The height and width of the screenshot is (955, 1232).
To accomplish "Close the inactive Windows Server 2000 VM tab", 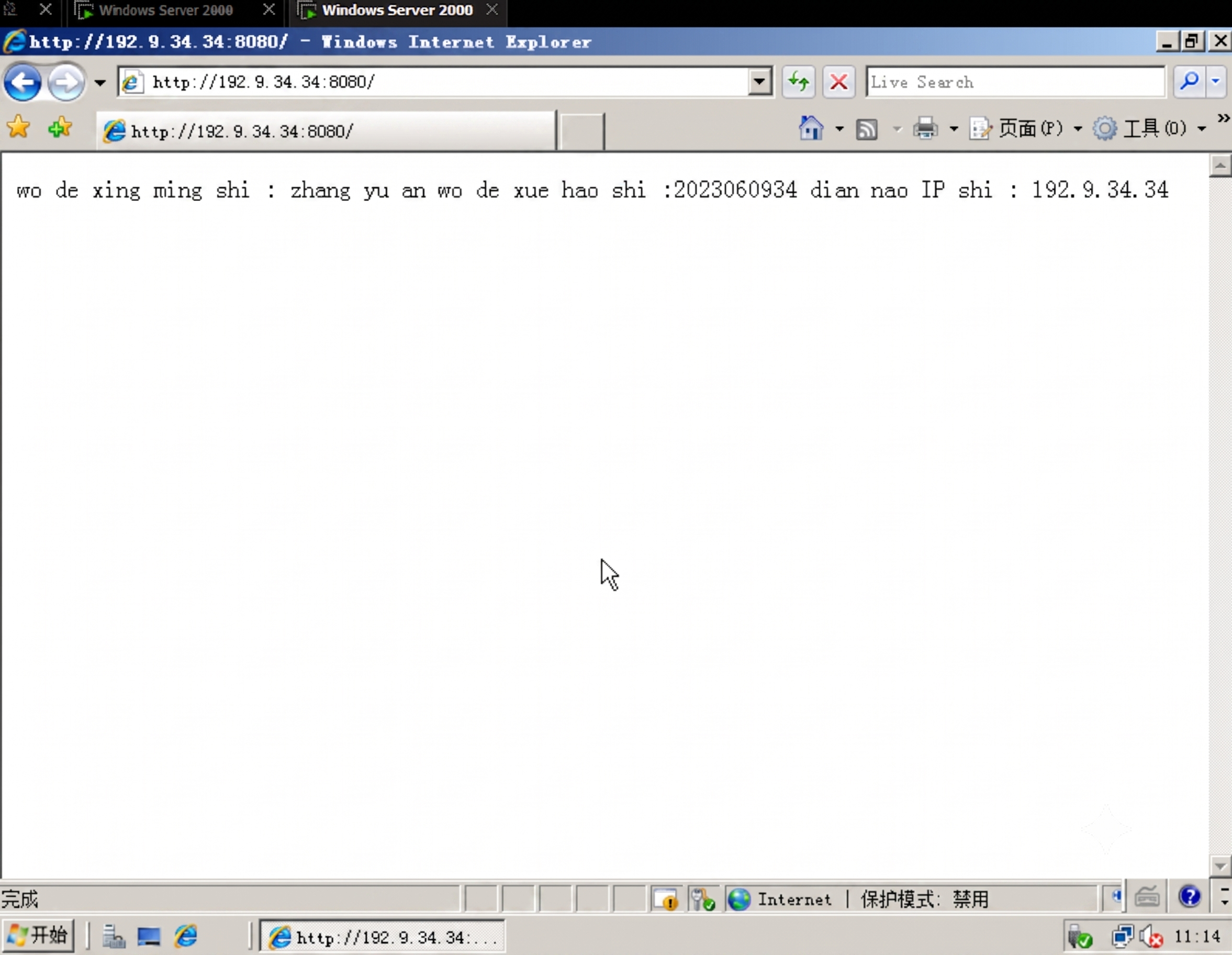I will coord(269,9).
